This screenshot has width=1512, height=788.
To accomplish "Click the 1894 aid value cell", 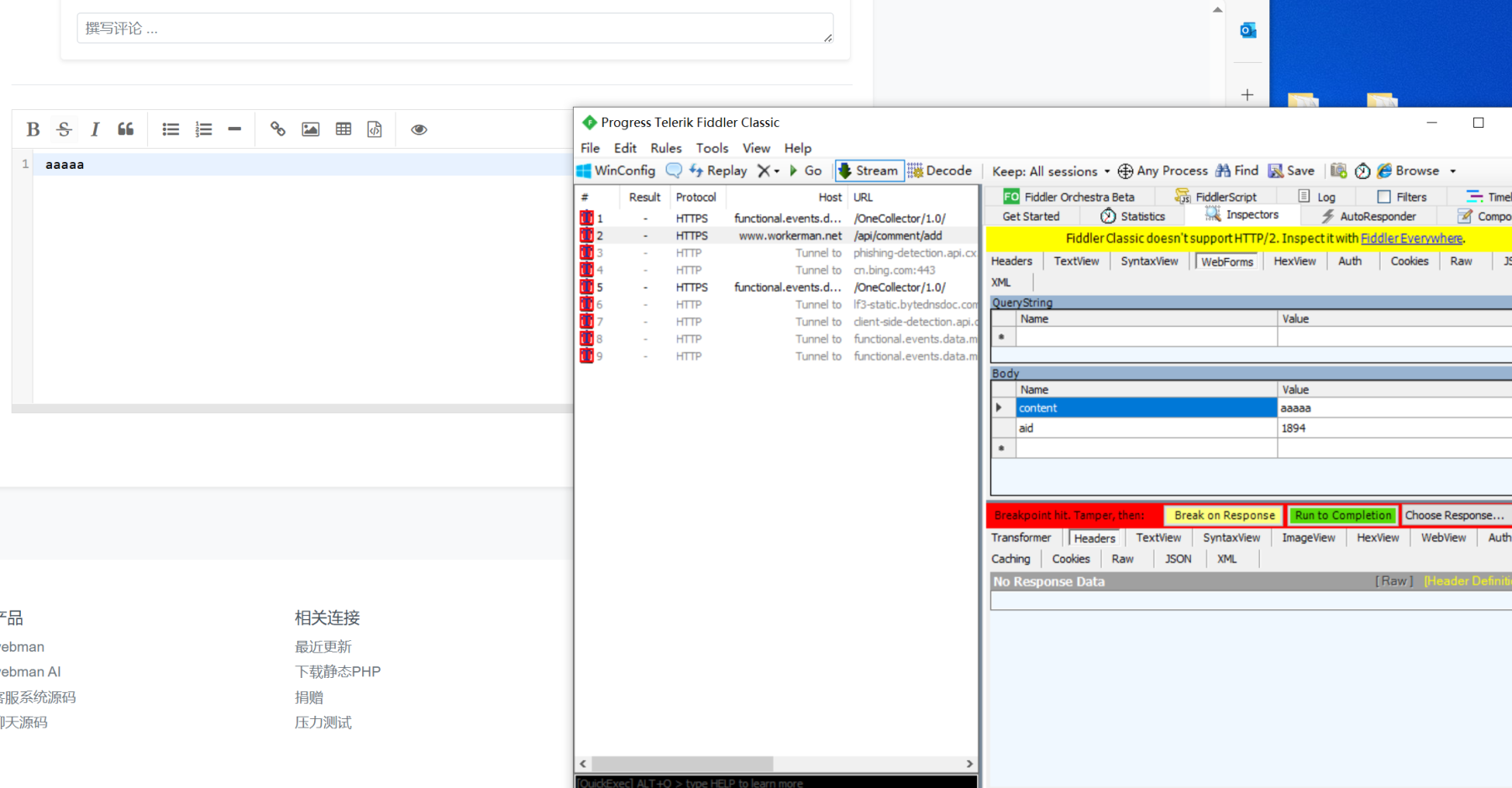I will 1394,428.
